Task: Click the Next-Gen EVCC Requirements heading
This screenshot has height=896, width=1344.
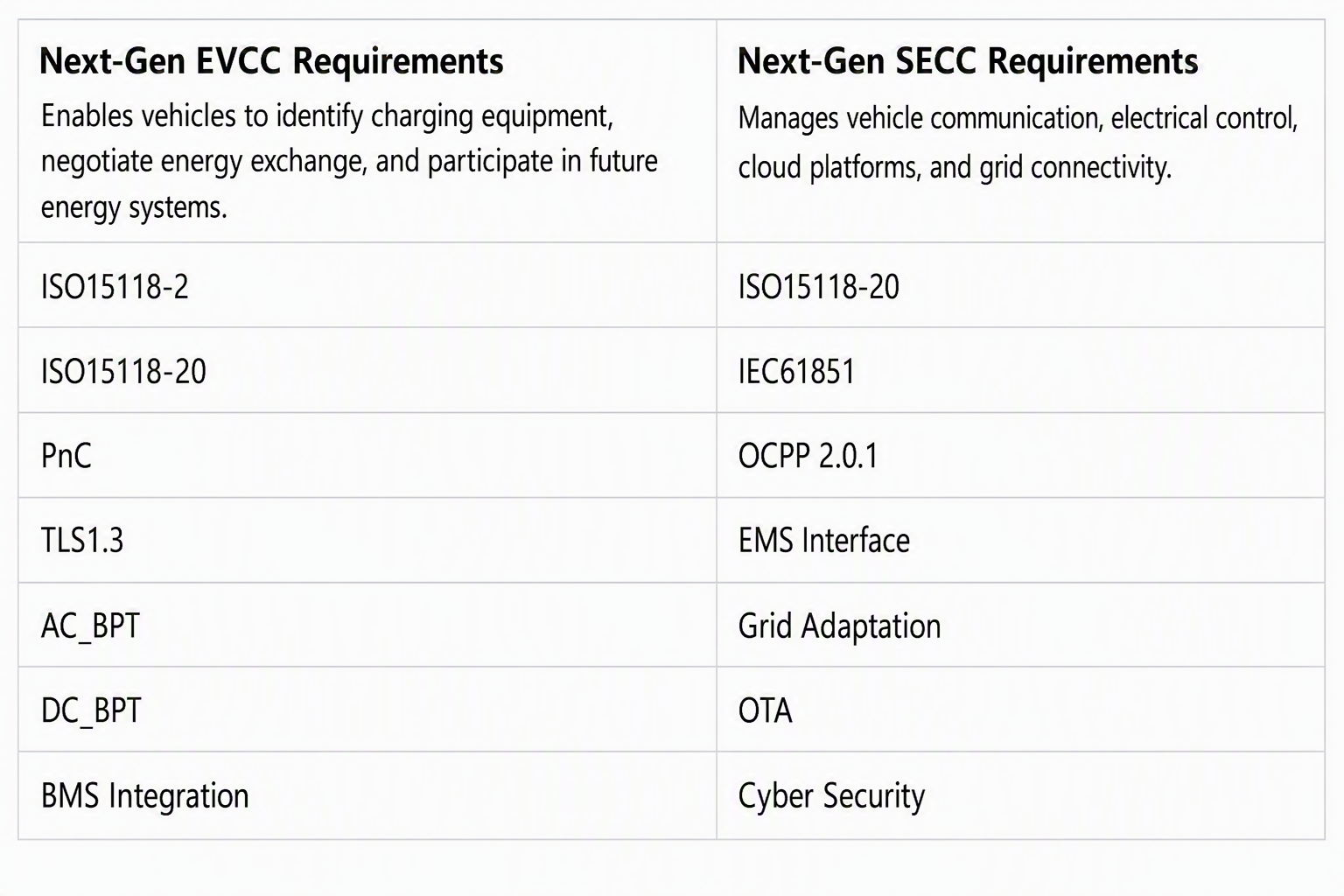Action: [271, 61]
